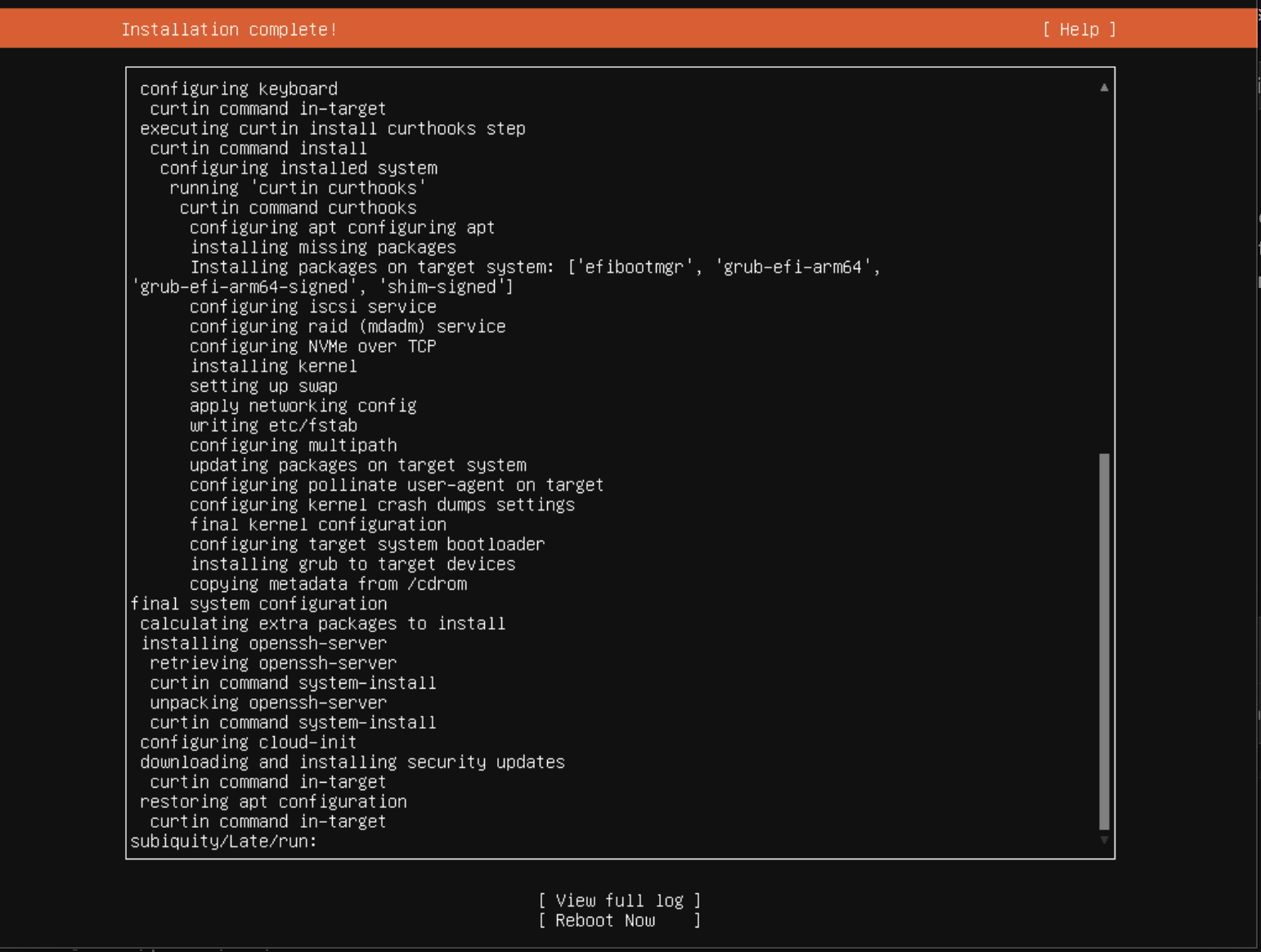
Task: Click the 'Installation complete!' header title
Action: [x=229, y=29]
